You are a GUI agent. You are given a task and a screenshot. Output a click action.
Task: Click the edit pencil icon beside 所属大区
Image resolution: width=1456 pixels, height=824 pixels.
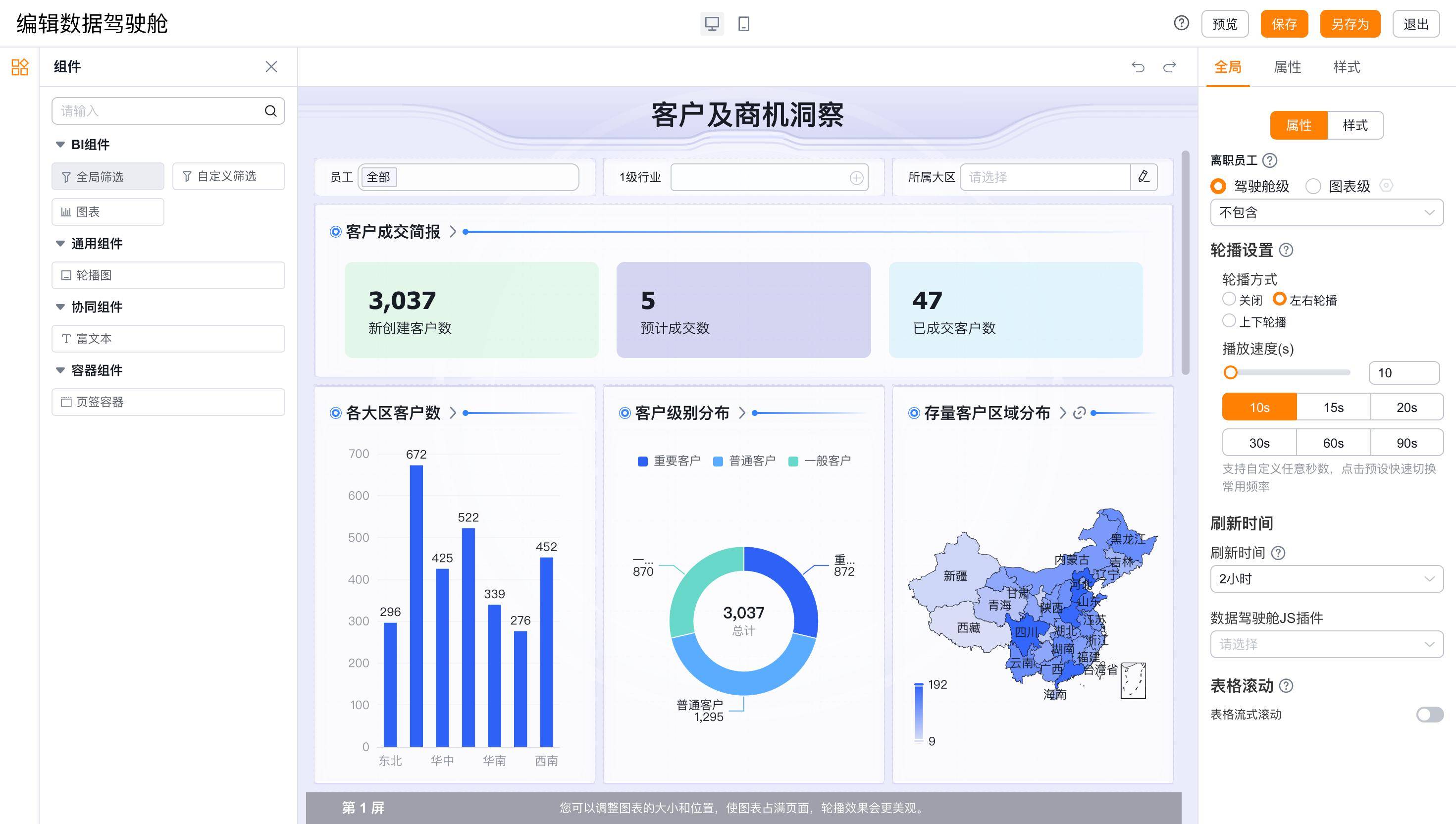point(1144,177)
